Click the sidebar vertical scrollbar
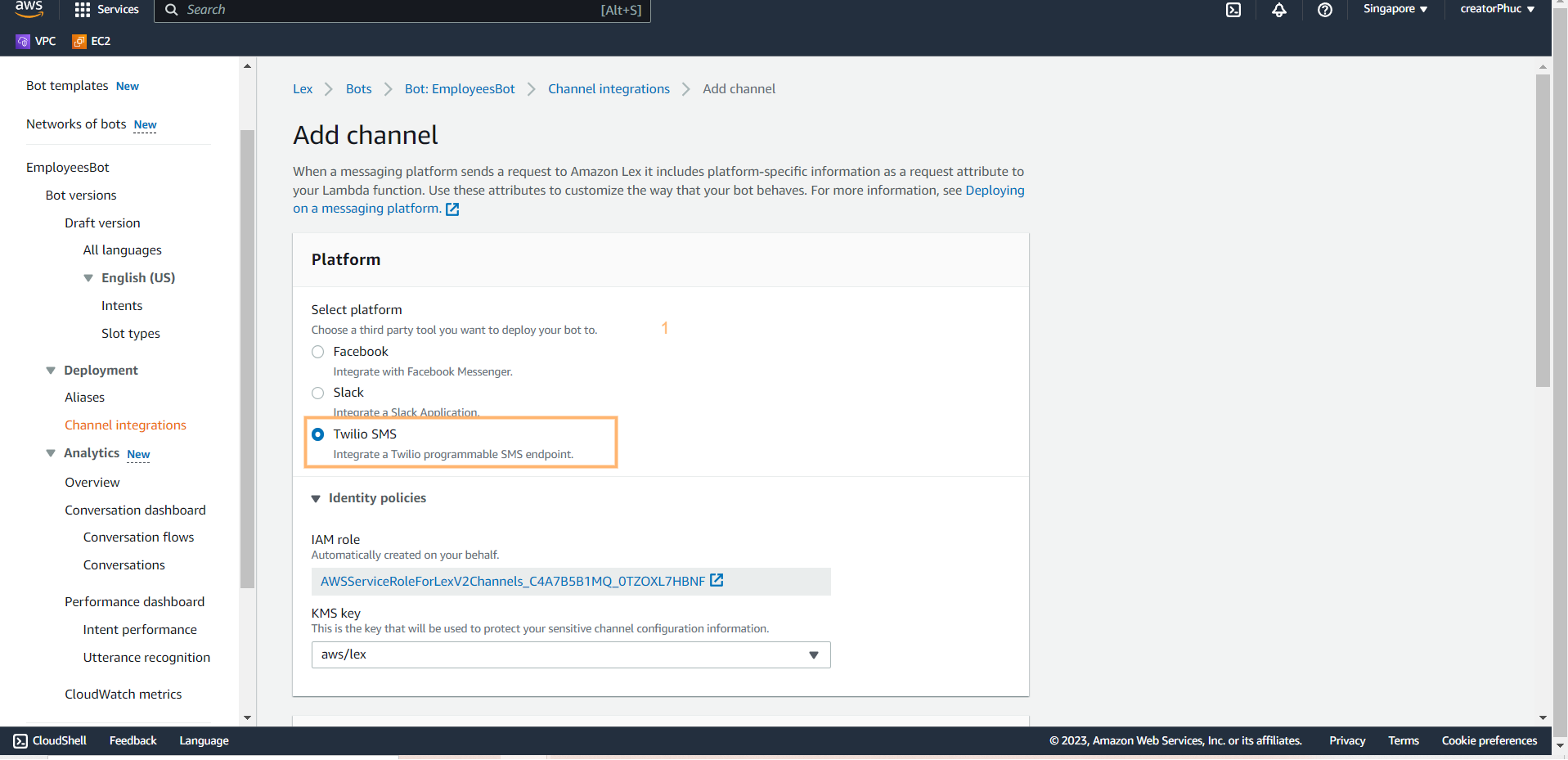This screenshot has height=760, width=1568. (x=248, y=359)
